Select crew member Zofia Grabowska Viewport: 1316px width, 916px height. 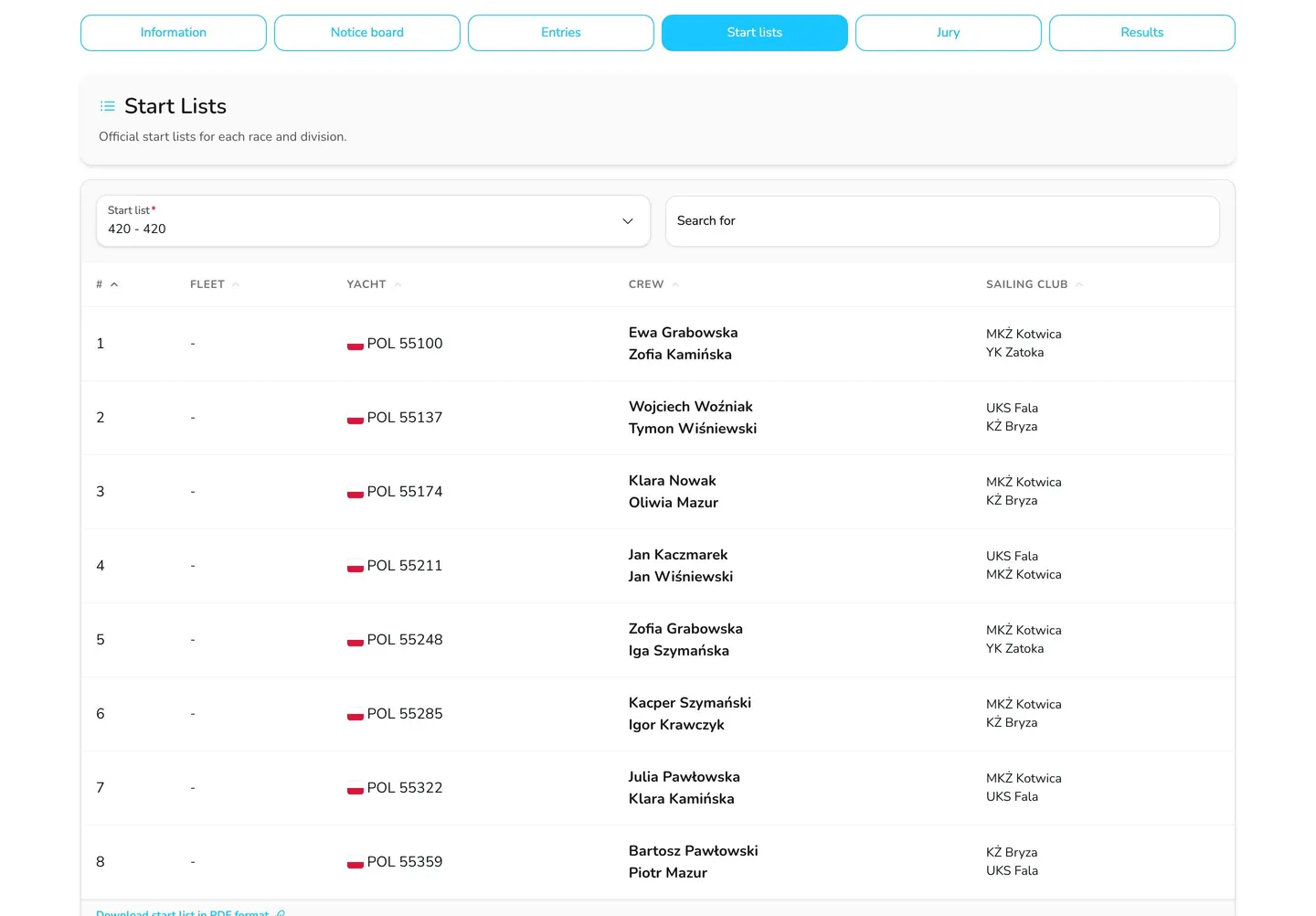(x=685, y=629)
